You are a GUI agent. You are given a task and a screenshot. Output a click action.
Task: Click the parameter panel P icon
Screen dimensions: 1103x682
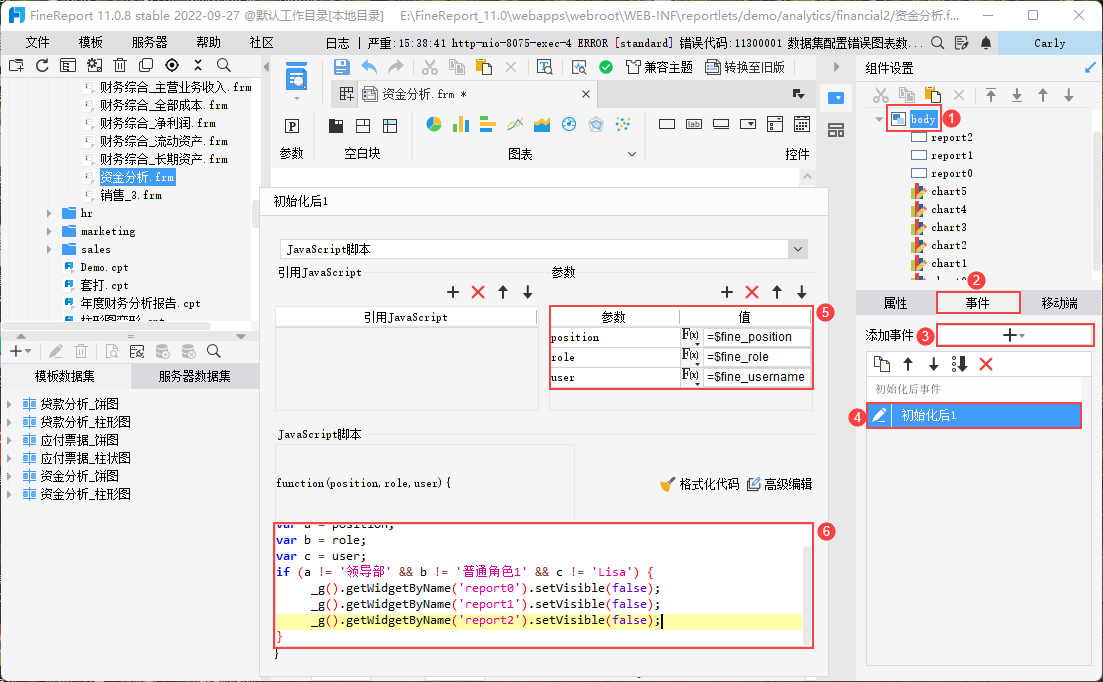pos(292,126)
